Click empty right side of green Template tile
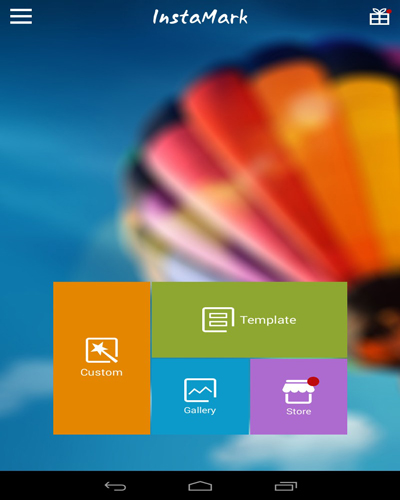 coord(322,320)
